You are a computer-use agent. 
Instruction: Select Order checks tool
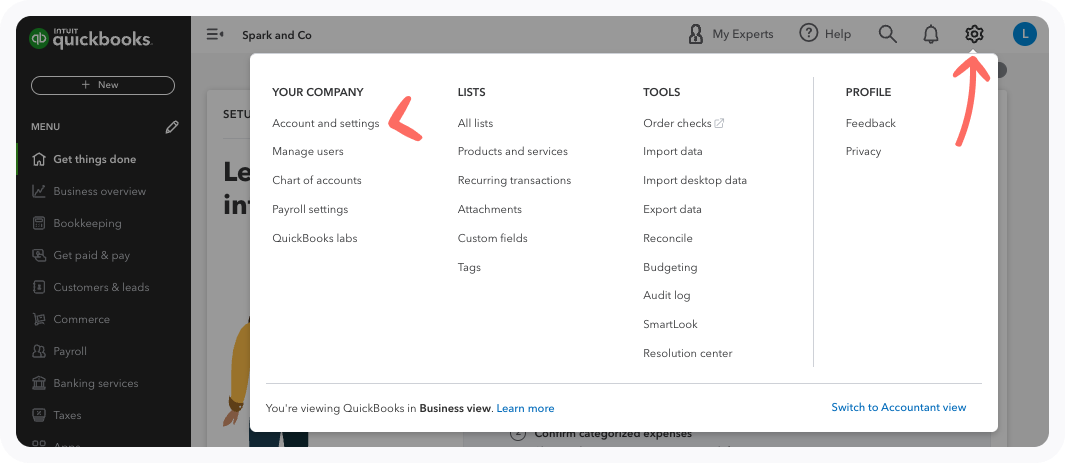tap(677, 124)
